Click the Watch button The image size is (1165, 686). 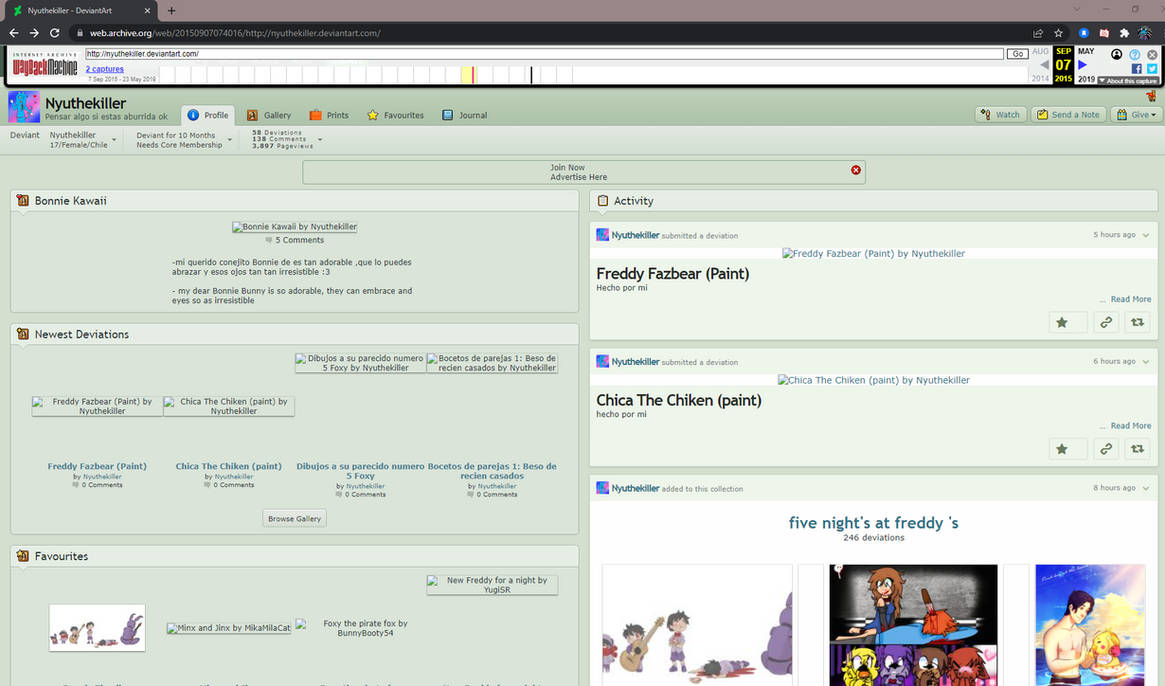point(1000,114)
